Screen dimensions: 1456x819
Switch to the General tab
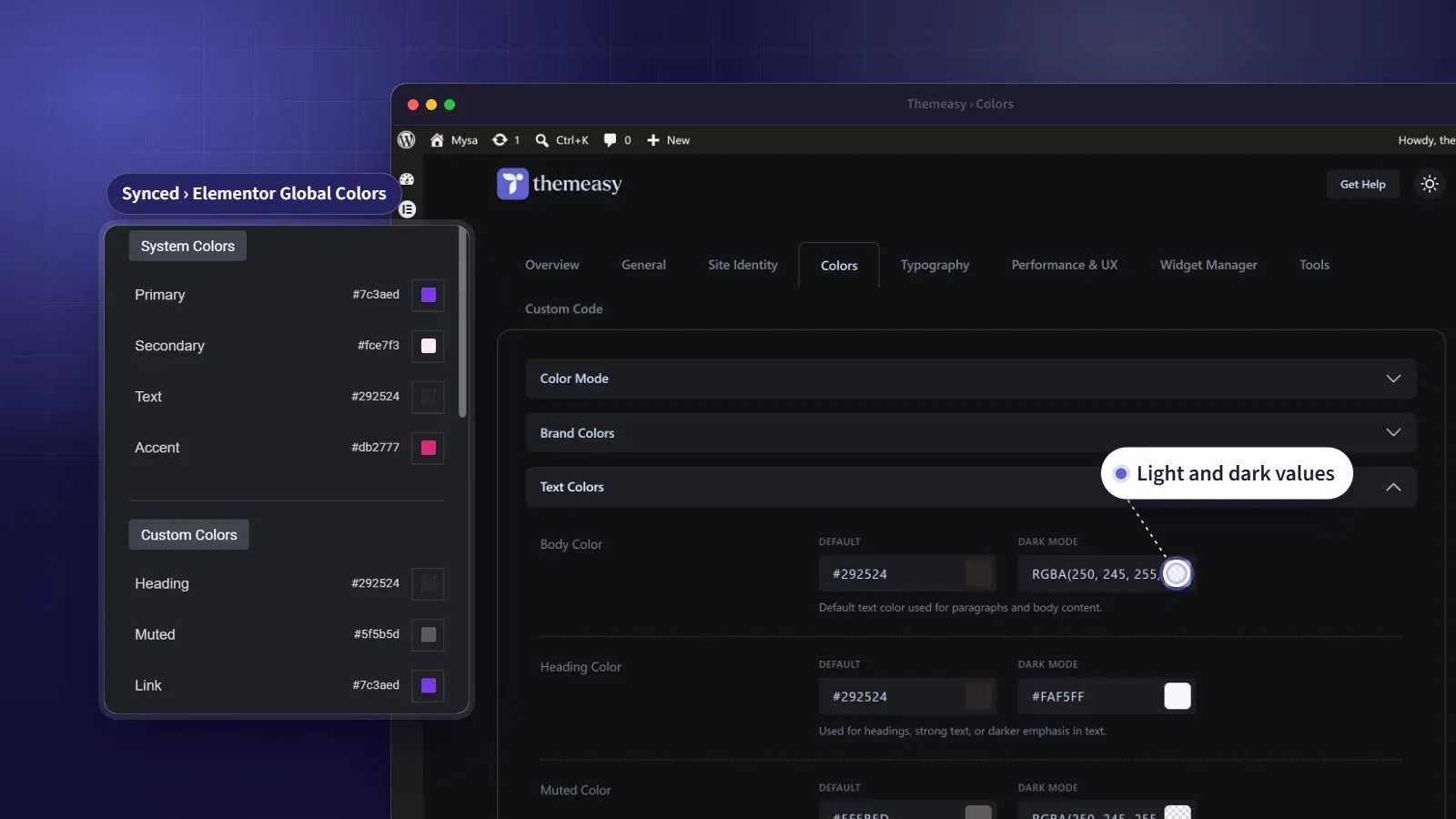pyautogui.click(x=643, y=265)
